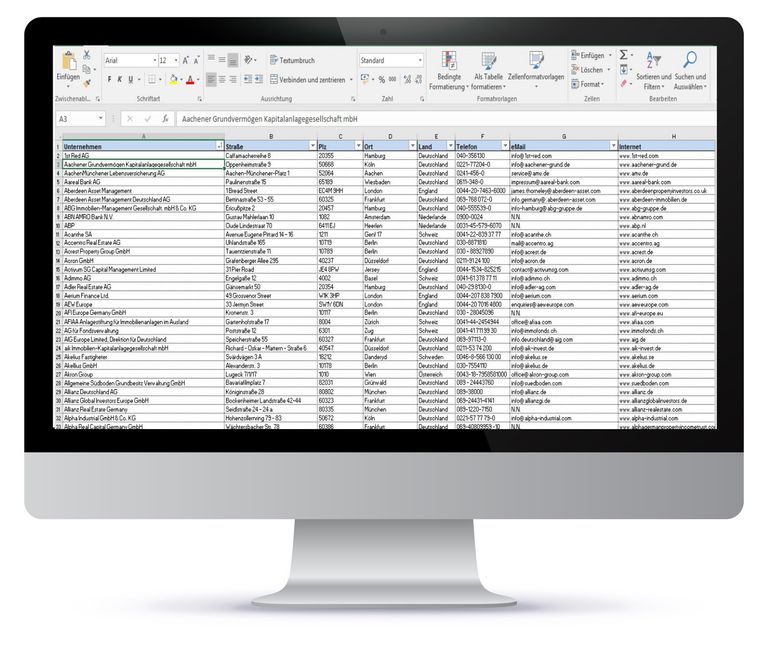Increase font size with large A icon
This screenshot has width=768, height=647.
186,60
